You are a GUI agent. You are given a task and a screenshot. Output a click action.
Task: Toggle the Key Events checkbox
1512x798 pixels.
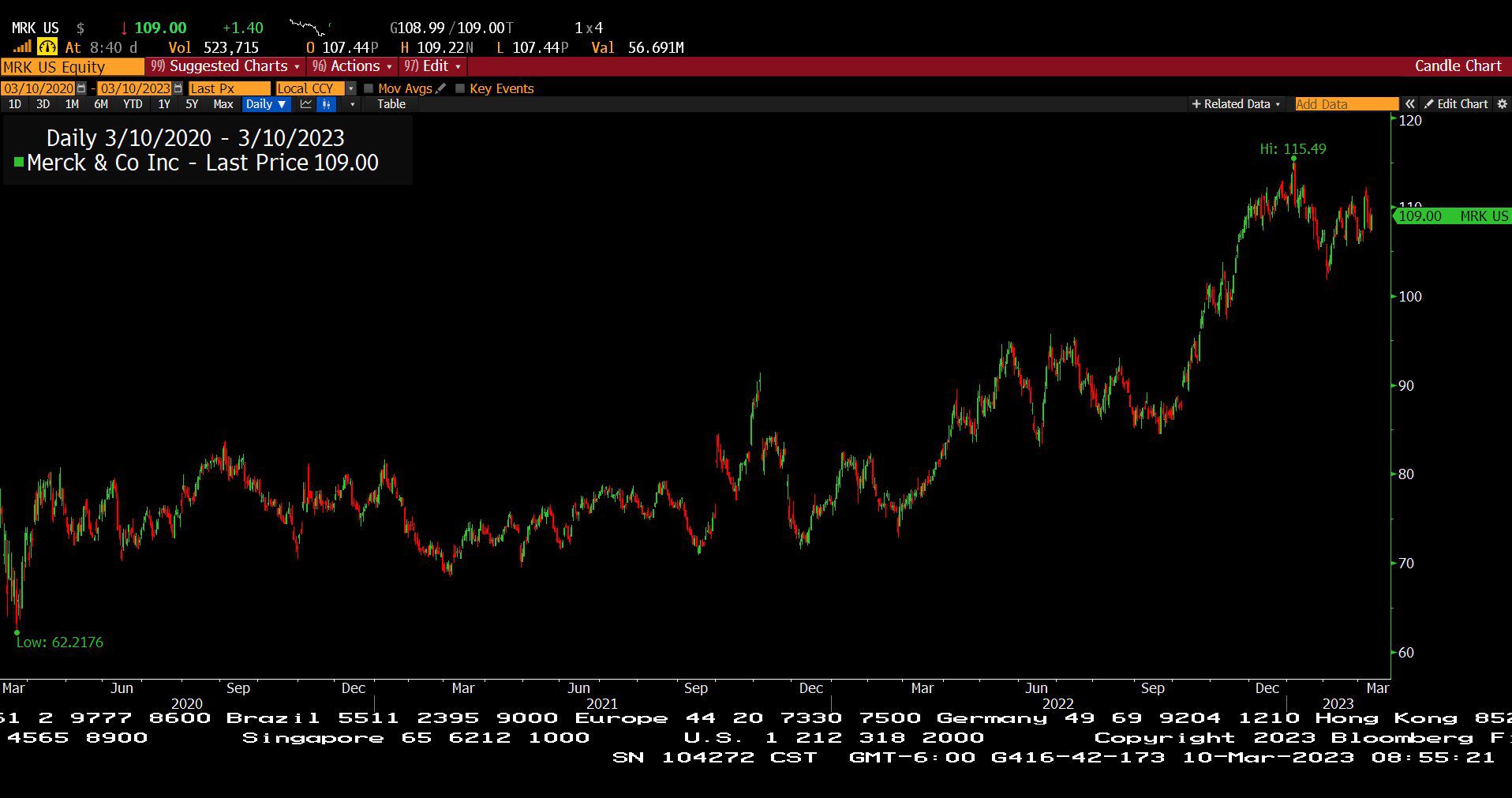click(460, 88)
